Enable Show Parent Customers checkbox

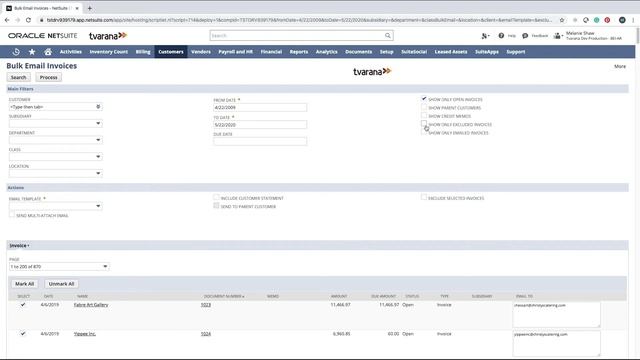click(x=424, y=107)
